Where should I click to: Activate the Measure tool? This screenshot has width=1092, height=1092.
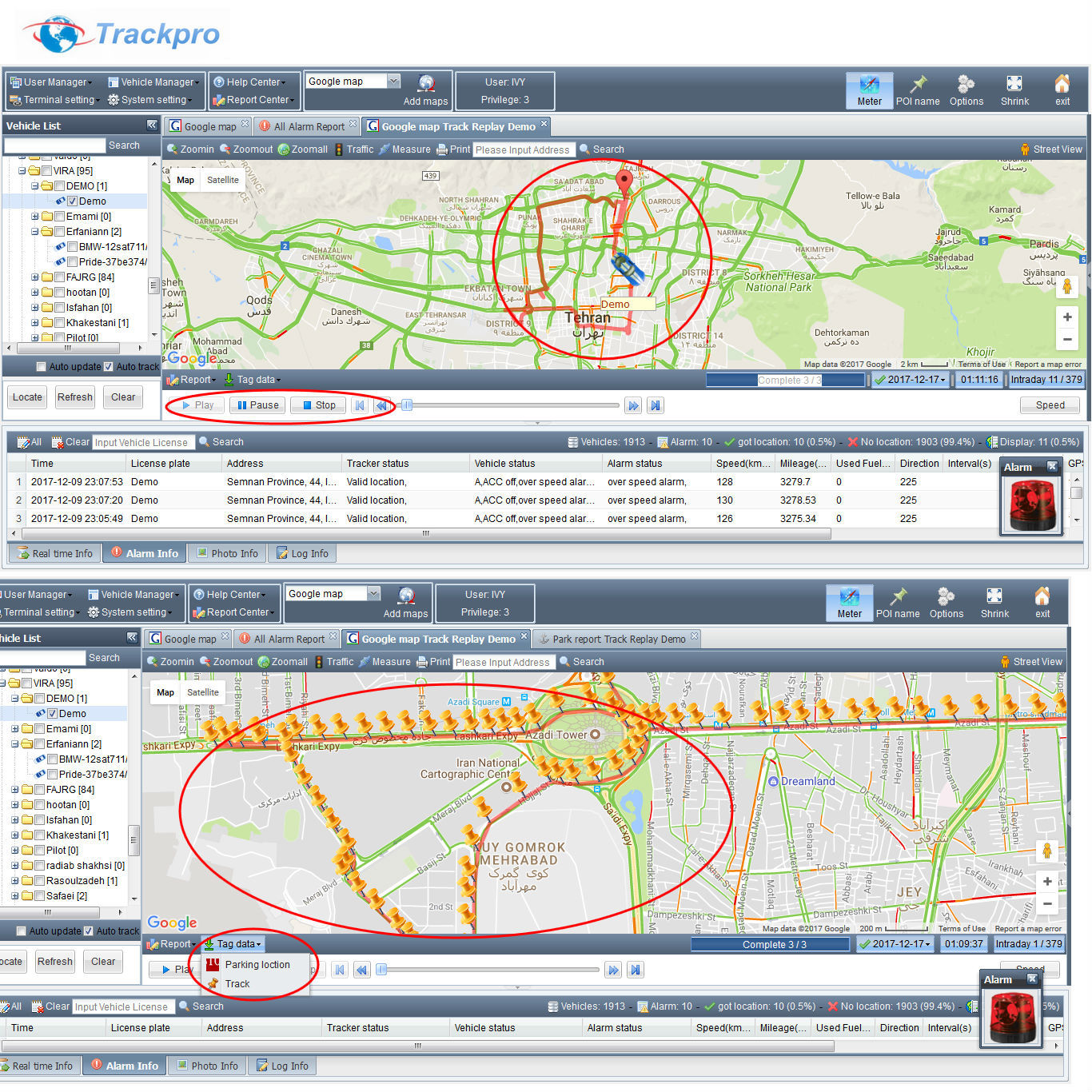(x=405, y=149)
